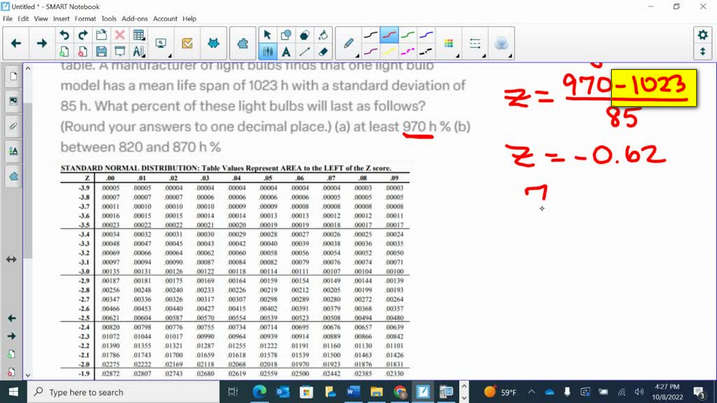Open the Account menu
717x403 pixels.
coord(165,19)
